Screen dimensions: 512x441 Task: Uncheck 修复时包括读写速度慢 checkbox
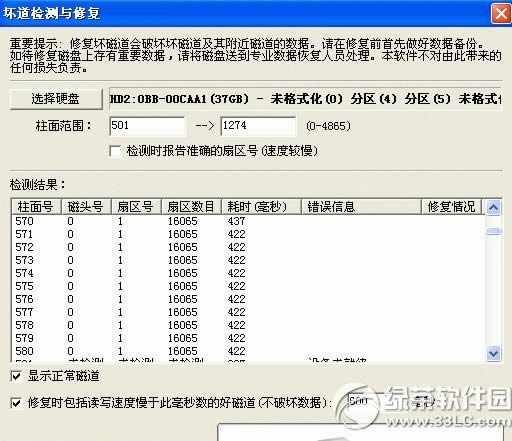(x=16, y=403)
